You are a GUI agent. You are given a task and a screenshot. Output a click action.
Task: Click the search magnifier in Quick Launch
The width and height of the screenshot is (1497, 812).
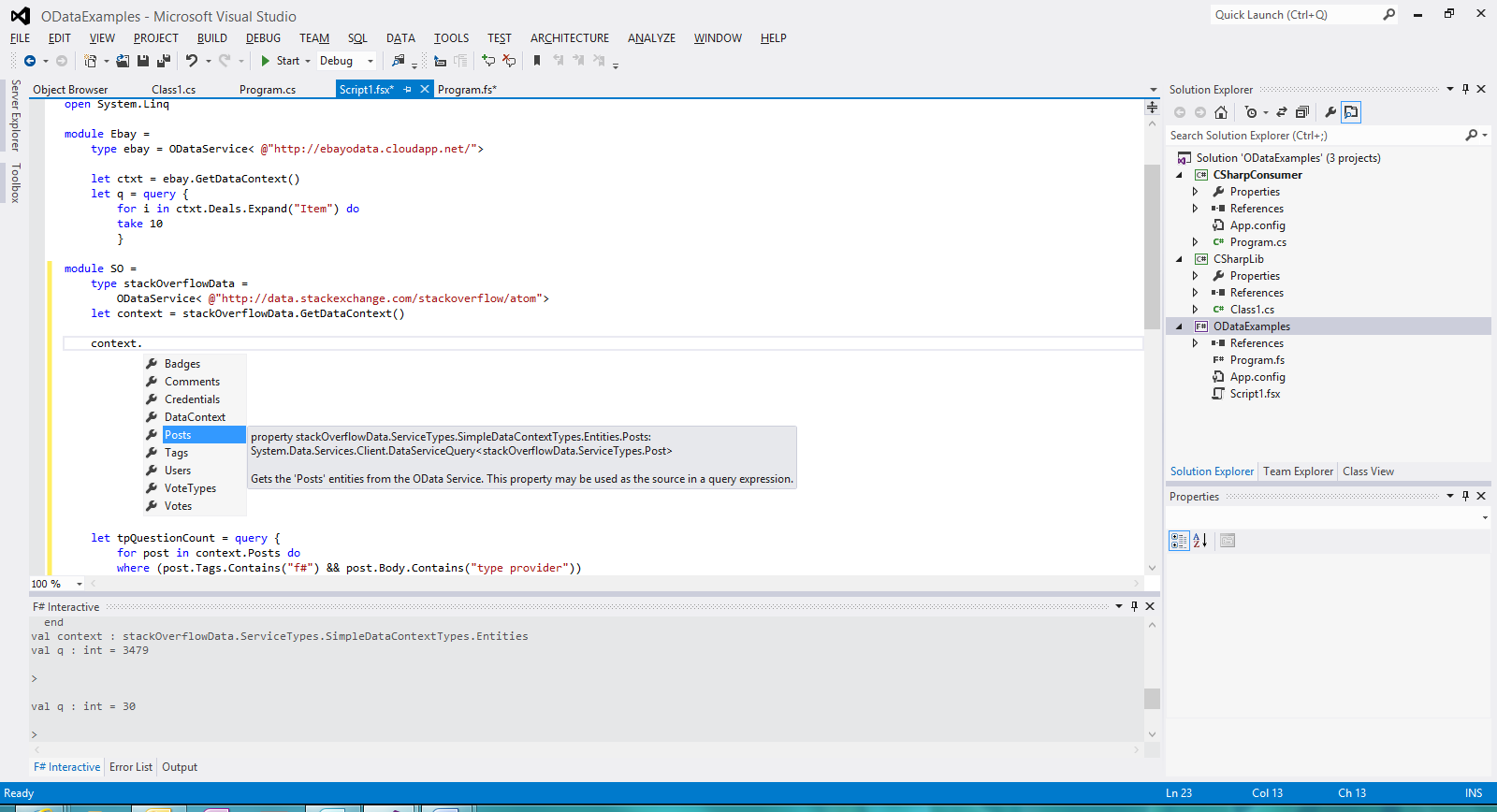pos(1389,14)
